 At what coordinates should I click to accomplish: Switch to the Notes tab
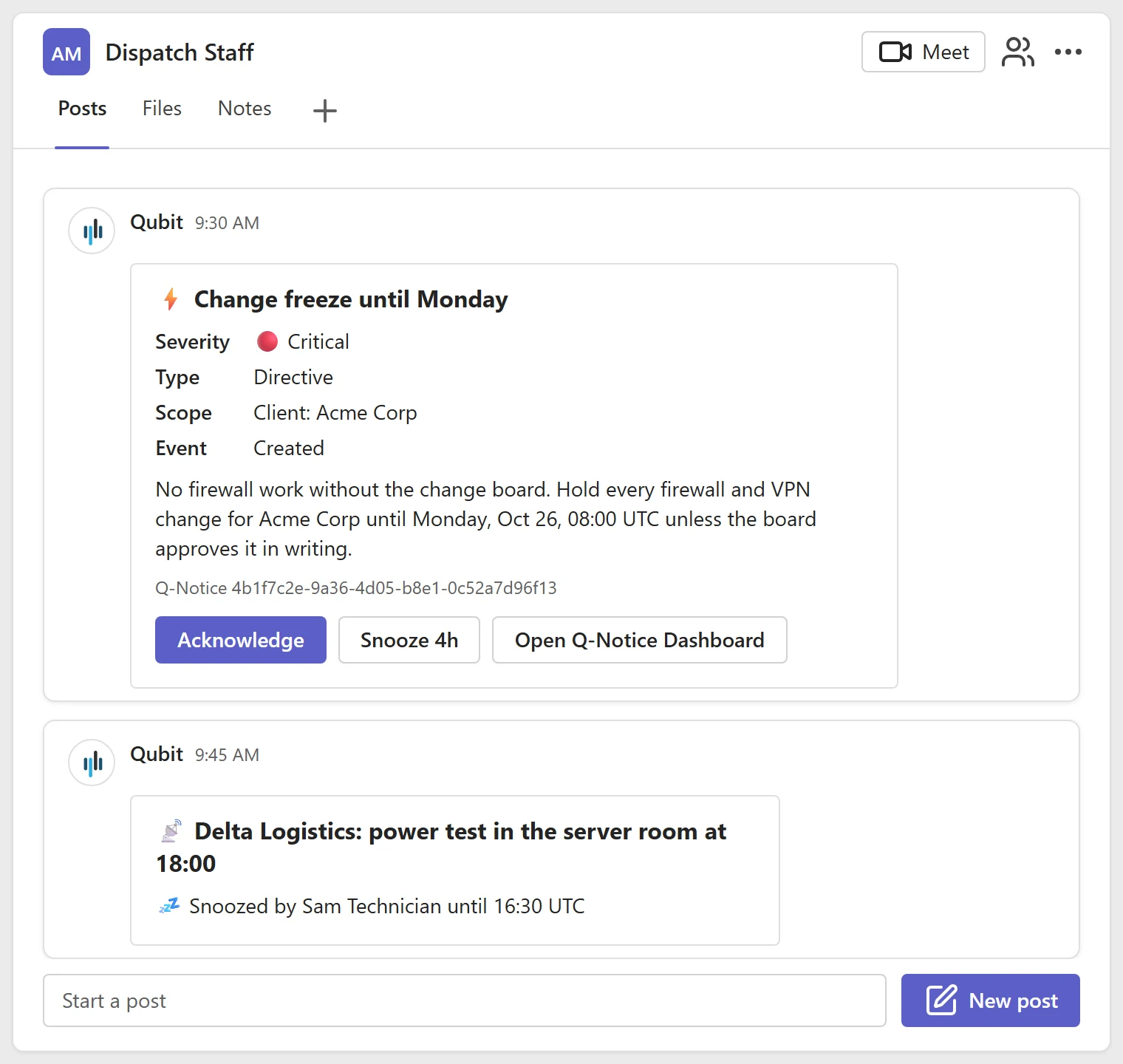(x=245, y=109)
